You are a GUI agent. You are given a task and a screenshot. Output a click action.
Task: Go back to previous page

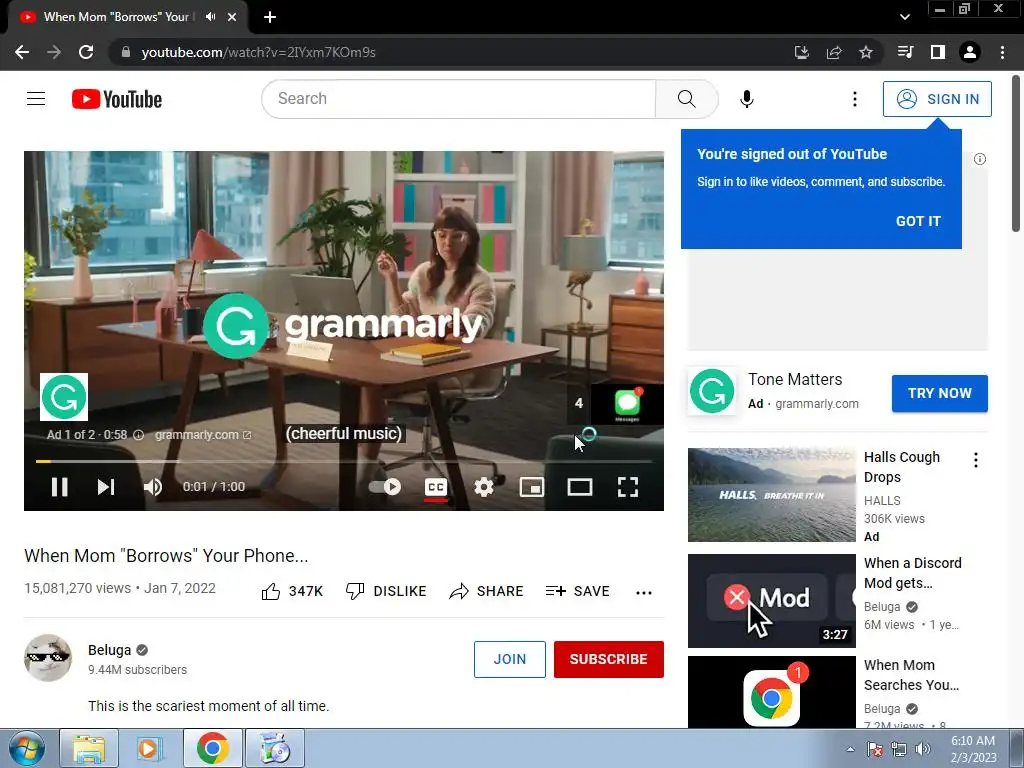click(x=22, y=52)
